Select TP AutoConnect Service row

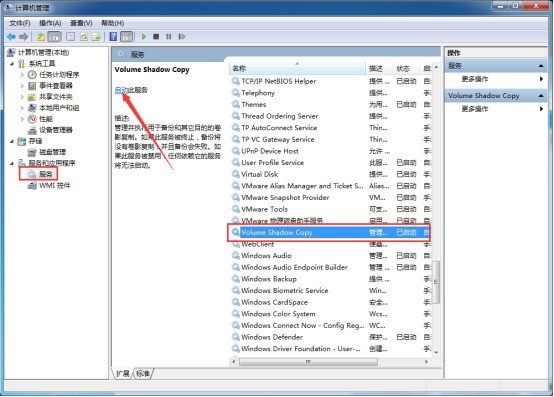tap(330, 128)
